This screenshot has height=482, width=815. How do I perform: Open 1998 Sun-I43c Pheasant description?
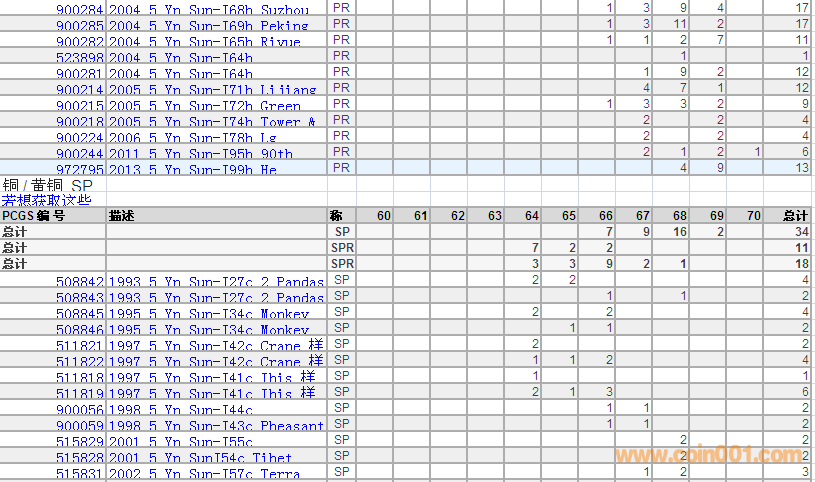[x=216, y=426]
